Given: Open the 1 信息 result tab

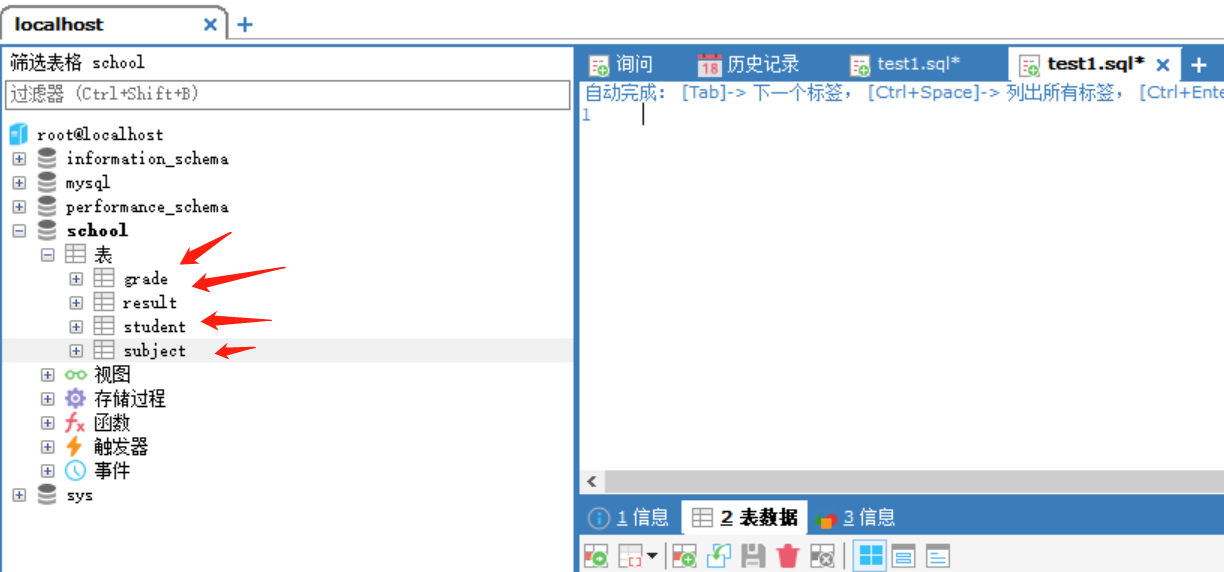Looking at the screenshot, I should (629, 517).
